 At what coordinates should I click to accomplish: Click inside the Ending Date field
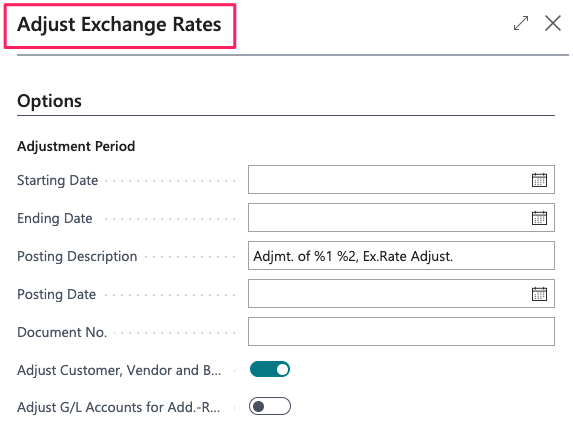tap(389, 218)
